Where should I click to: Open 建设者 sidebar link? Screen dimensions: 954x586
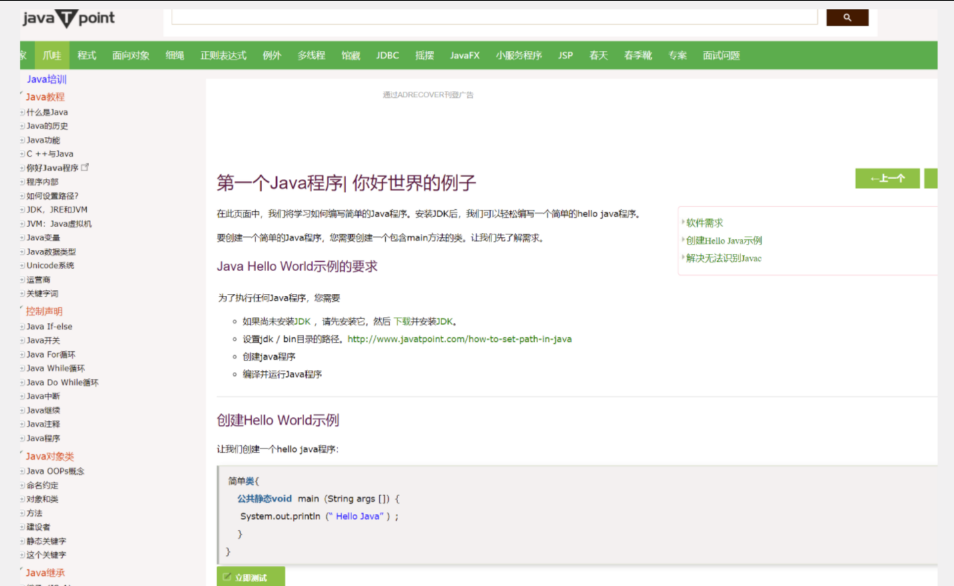[x=38, y=527]
